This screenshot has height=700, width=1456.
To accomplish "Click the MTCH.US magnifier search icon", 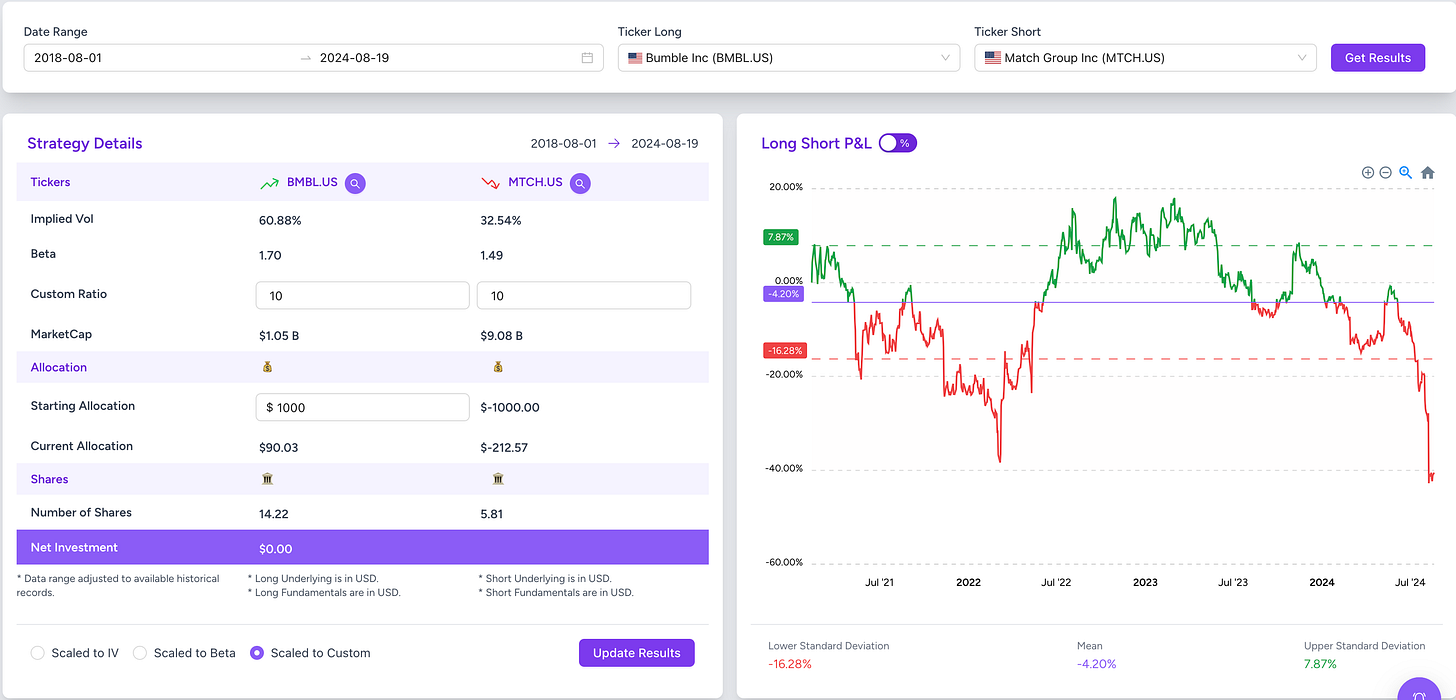I will [580, 183].
